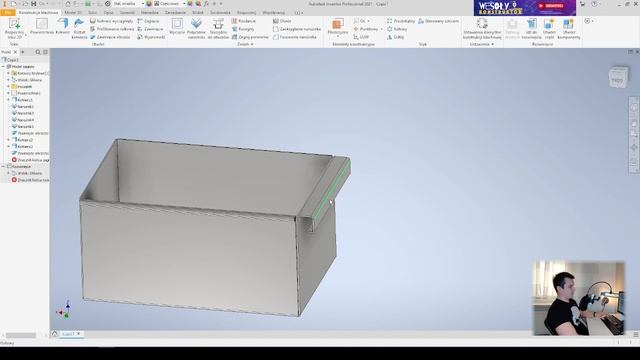Select the first Narożnik item in browser
Screen dimensions: 640x360
23,107
